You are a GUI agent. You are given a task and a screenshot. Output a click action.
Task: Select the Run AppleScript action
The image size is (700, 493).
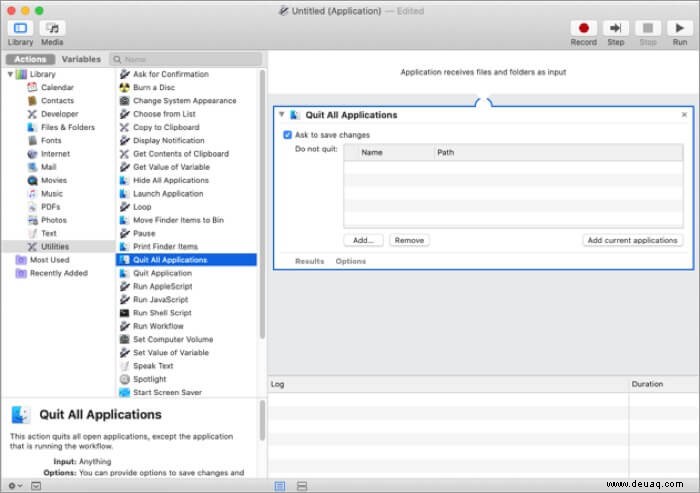pyautogui.click(x=162, y=286)
